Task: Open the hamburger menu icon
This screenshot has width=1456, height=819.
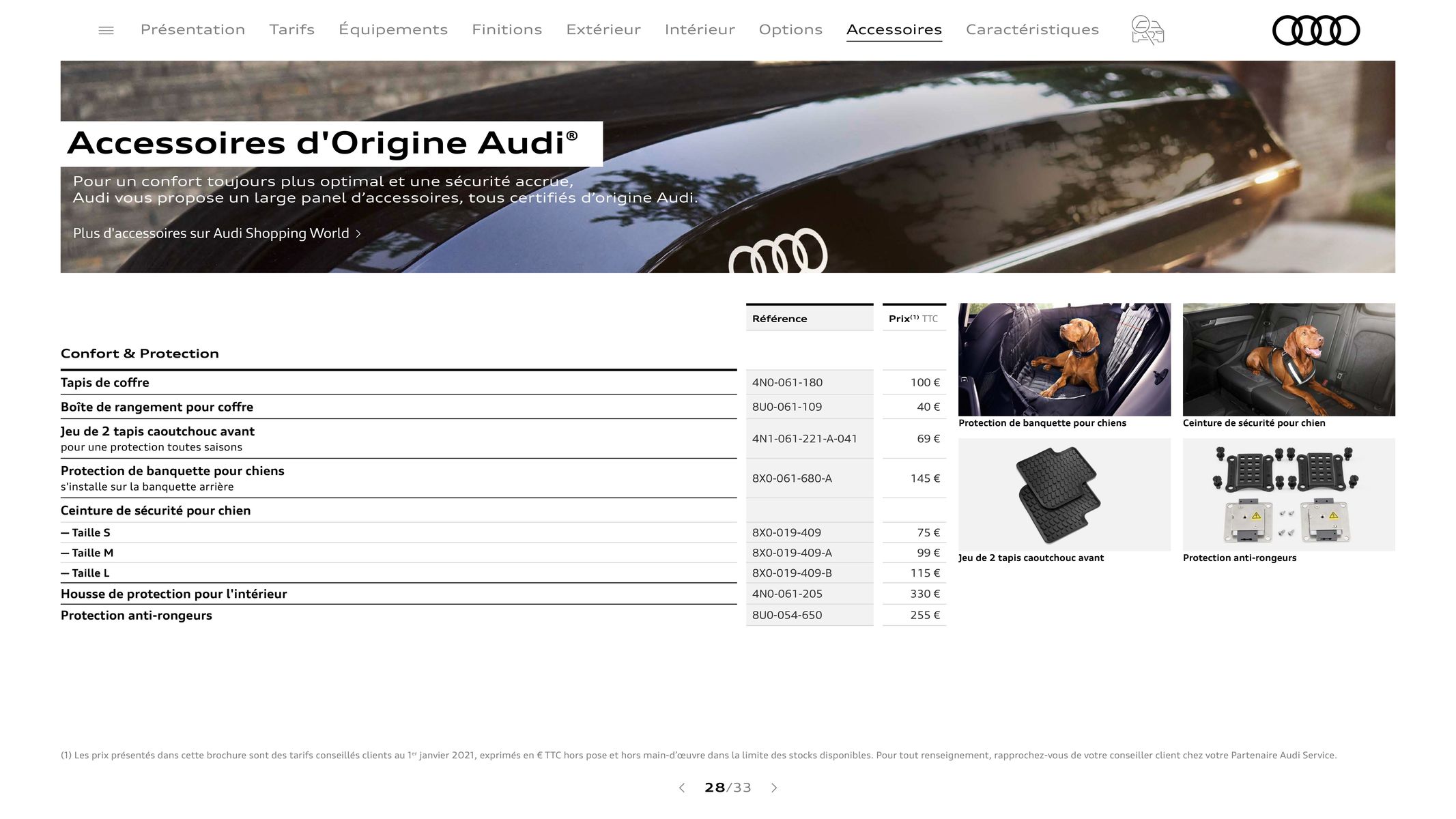Action: [x=106, y=30]
